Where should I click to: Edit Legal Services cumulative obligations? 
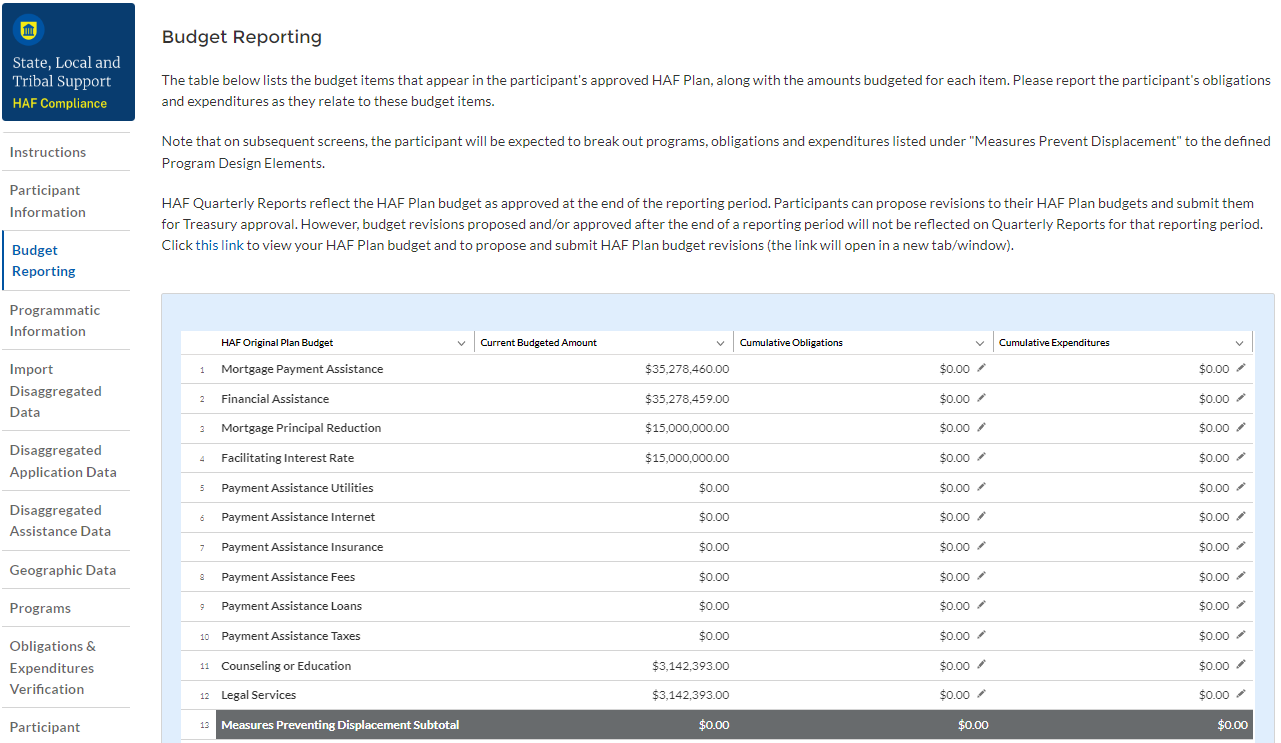981,695
